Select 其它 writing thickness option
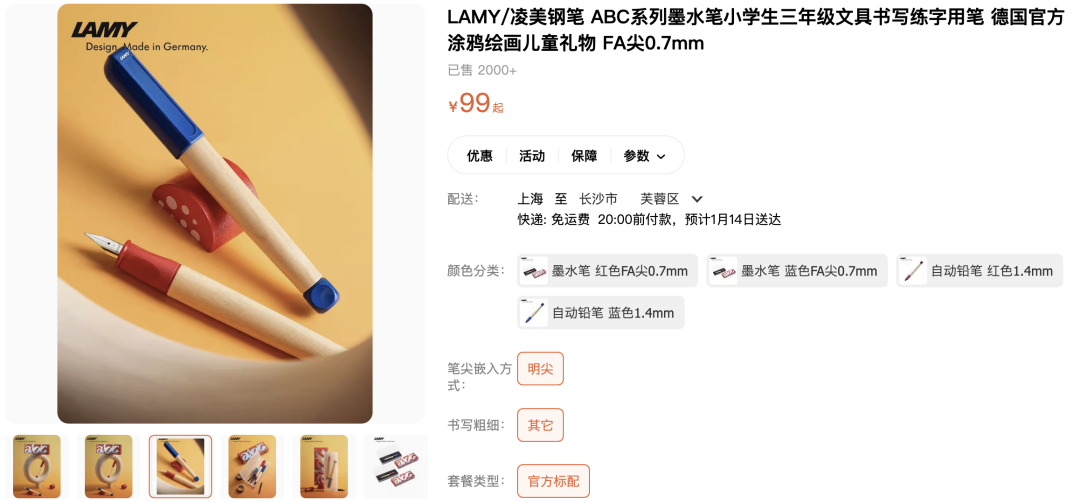This screenshot has height=502, width=1080. (x=541, y=425)
